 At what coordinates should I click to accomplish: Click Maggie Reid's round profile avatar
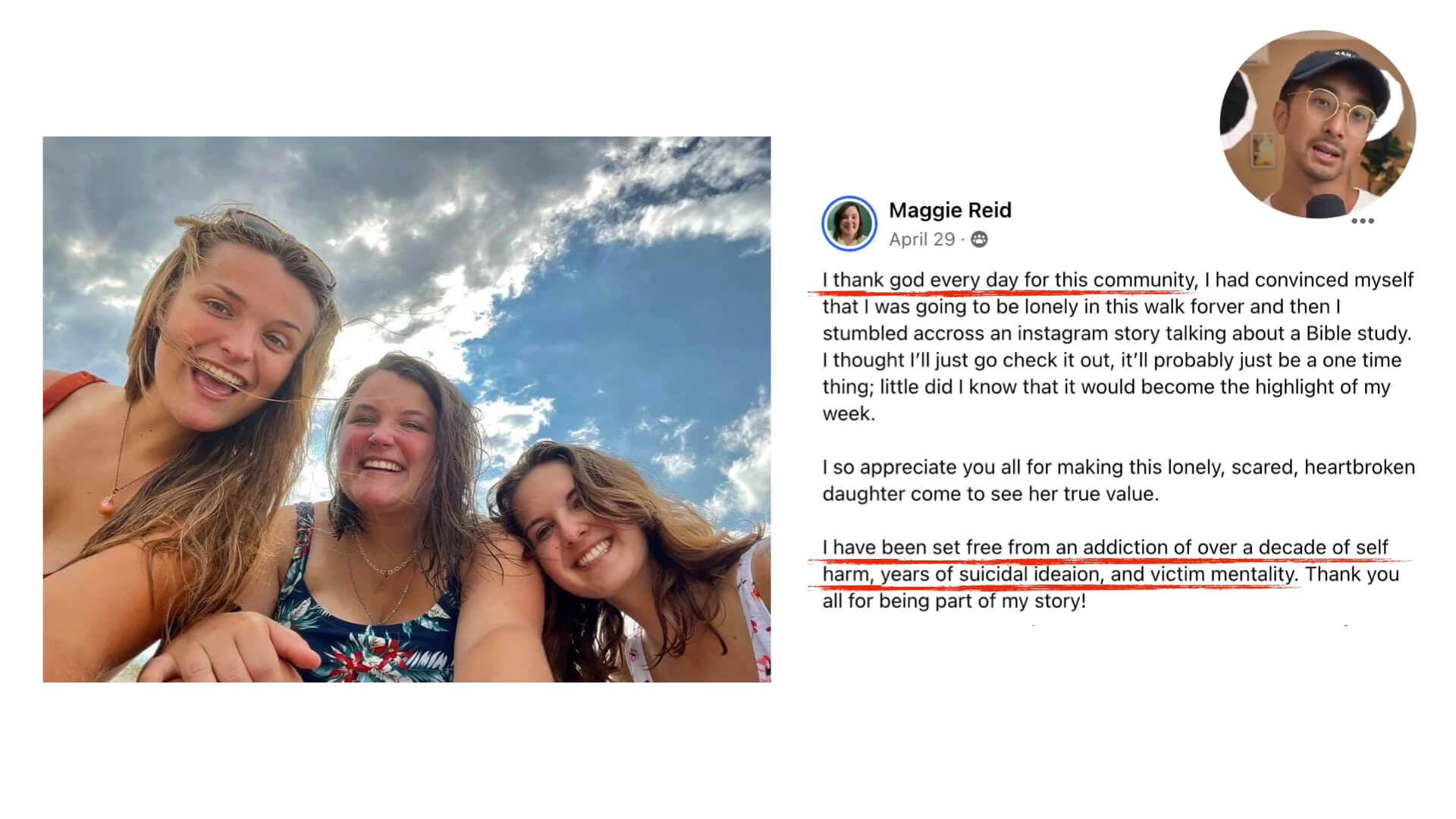coord(849,224)
